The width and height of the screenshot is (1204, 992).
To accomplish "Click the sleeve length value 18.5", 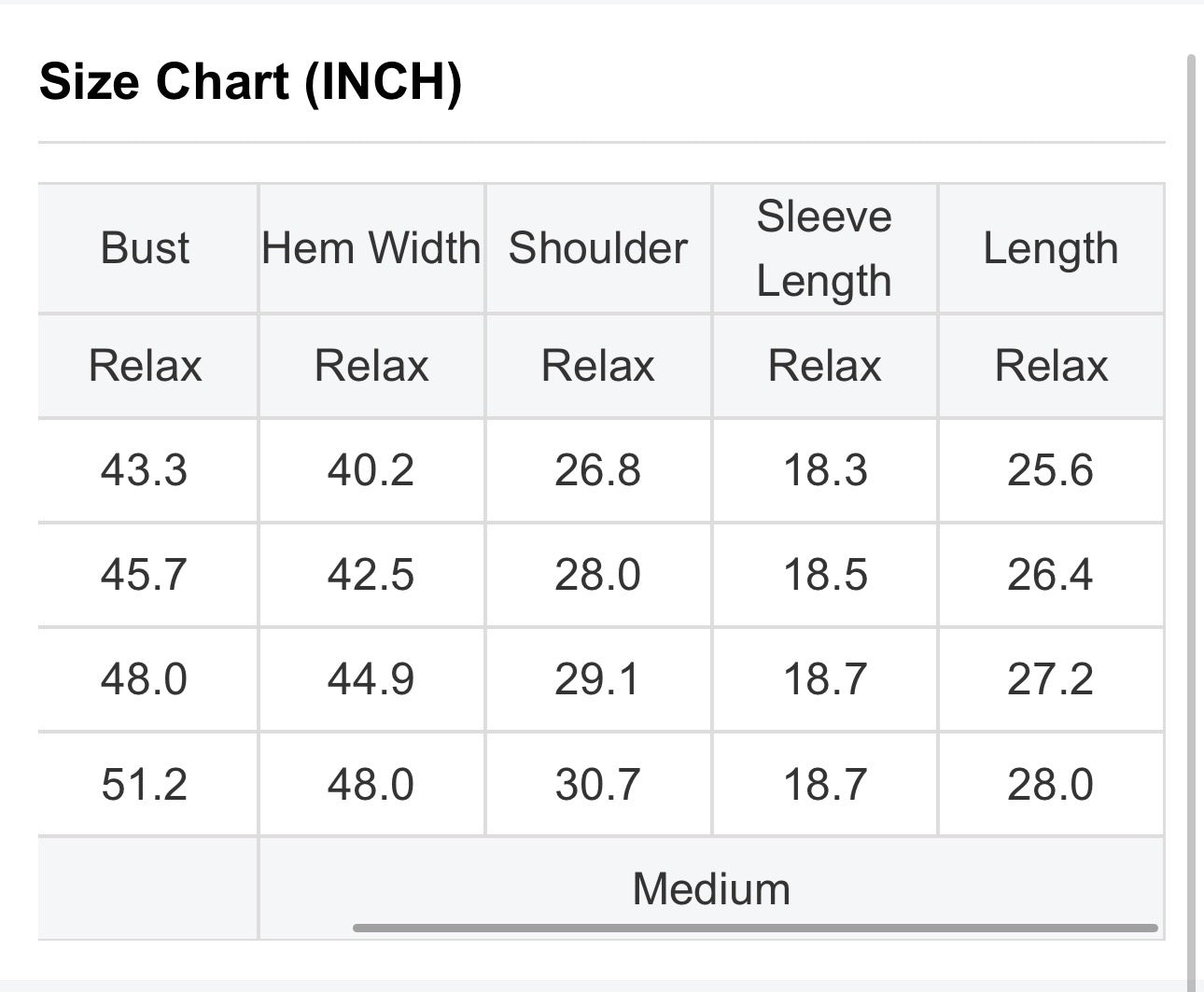I will point(825,574).
